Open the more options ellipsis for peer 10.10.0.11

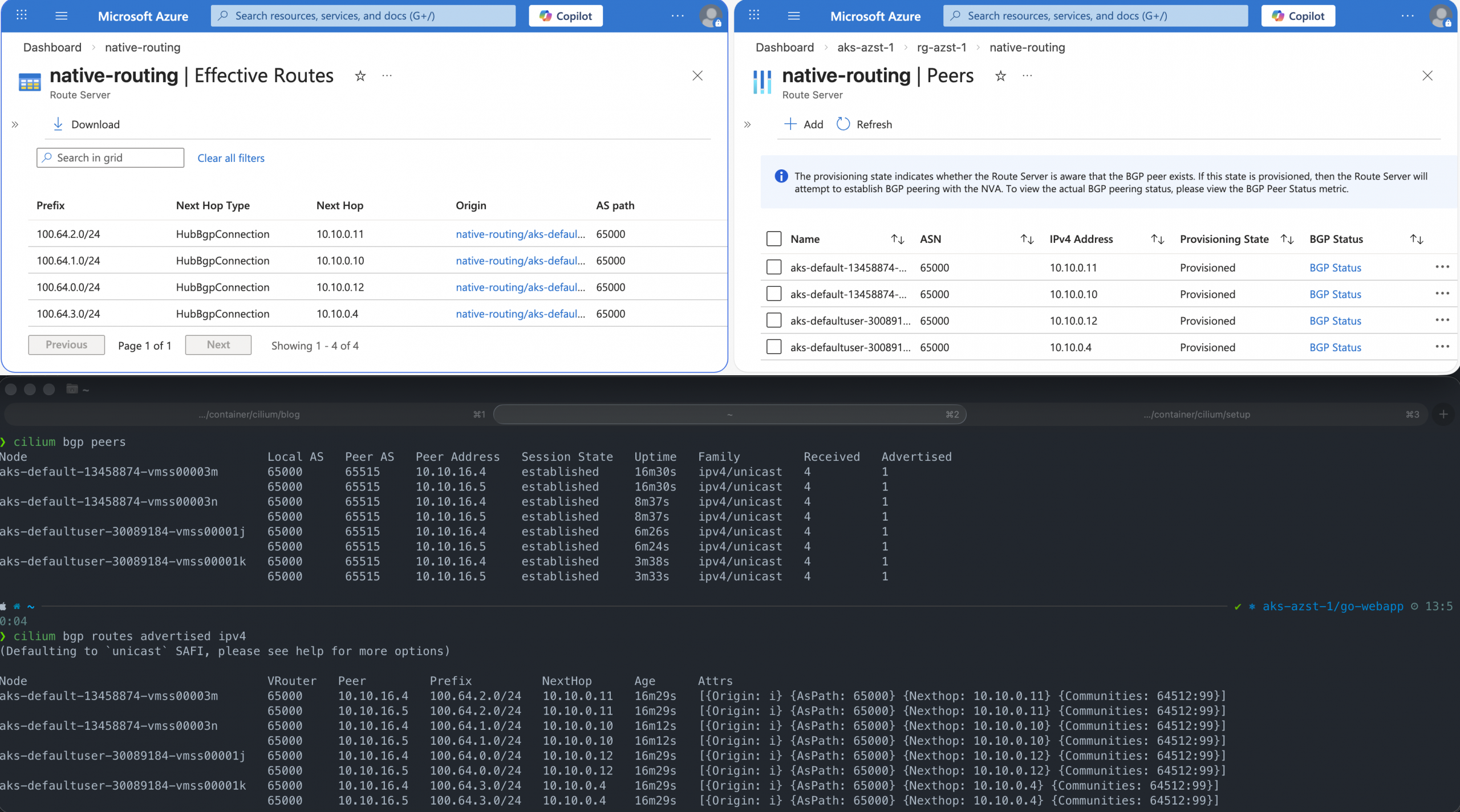(1442, 267)
